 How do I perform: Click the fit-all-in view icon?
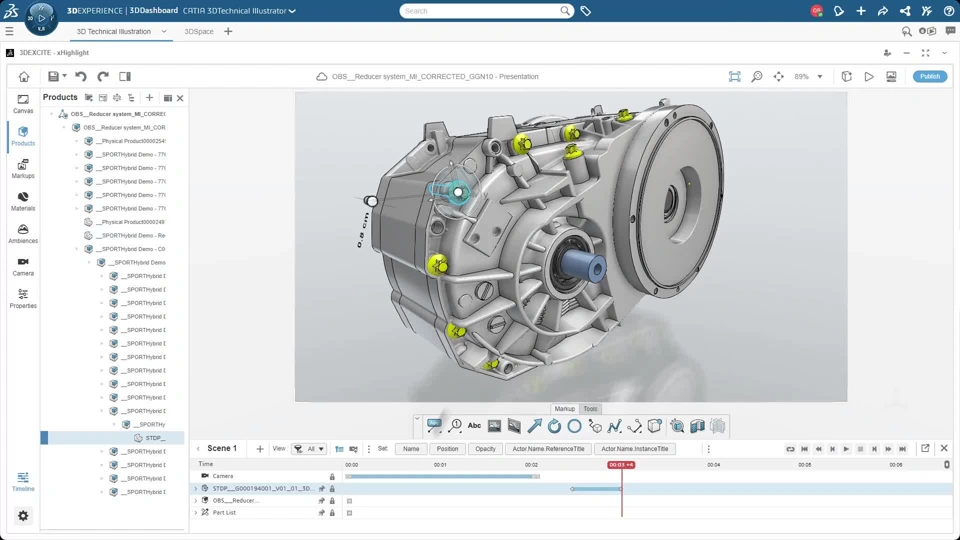point(735,76)
